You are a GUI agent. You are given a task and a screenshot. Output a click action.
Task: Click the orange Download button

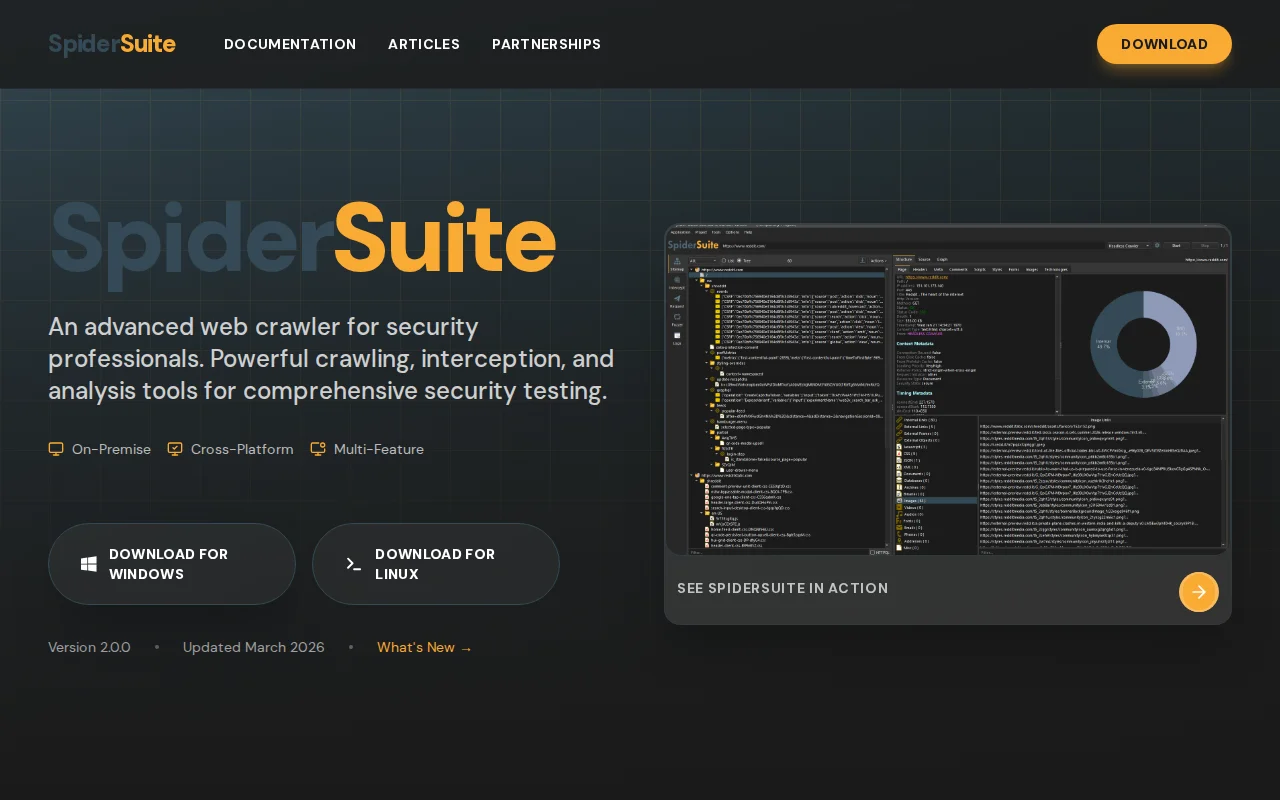pyautogui.click(x=1164, y=44)
